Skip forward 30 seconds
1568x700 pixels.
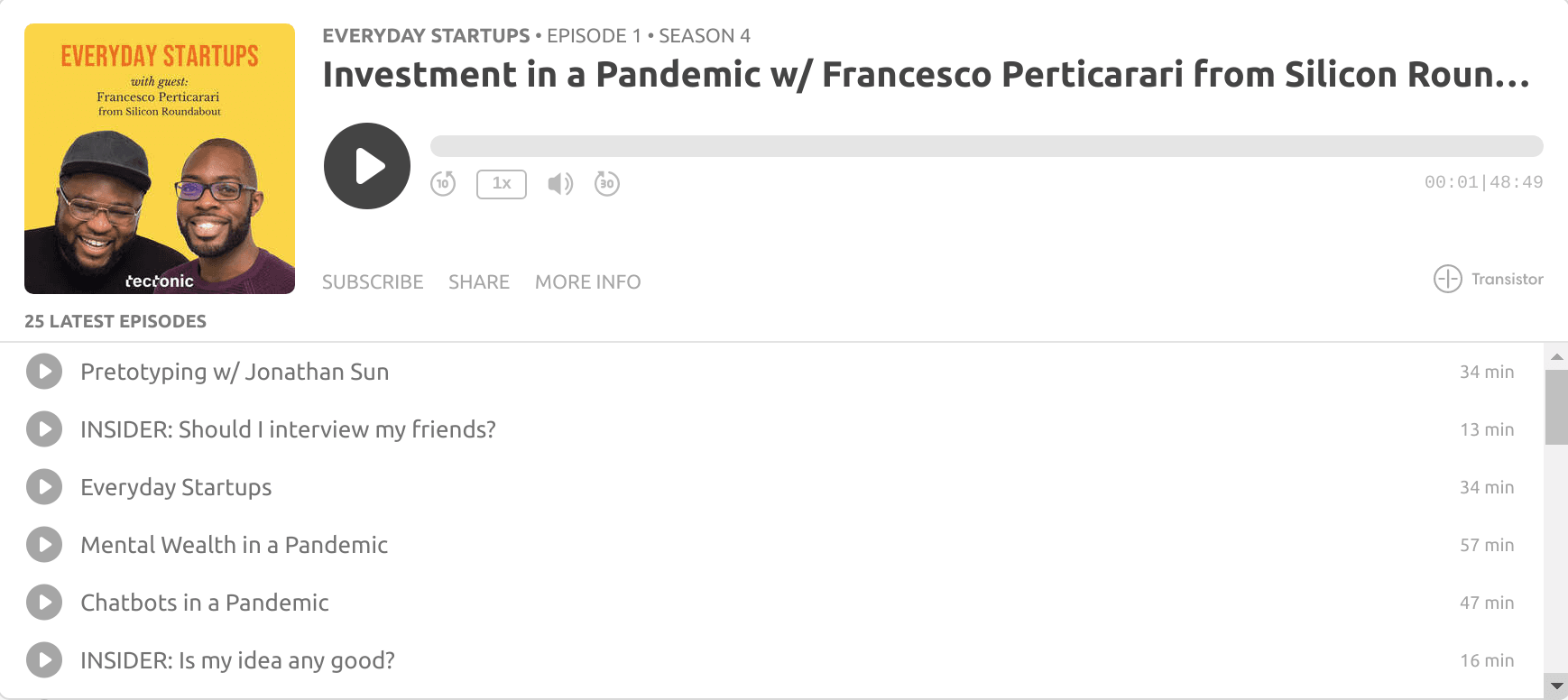pos(606,183)
